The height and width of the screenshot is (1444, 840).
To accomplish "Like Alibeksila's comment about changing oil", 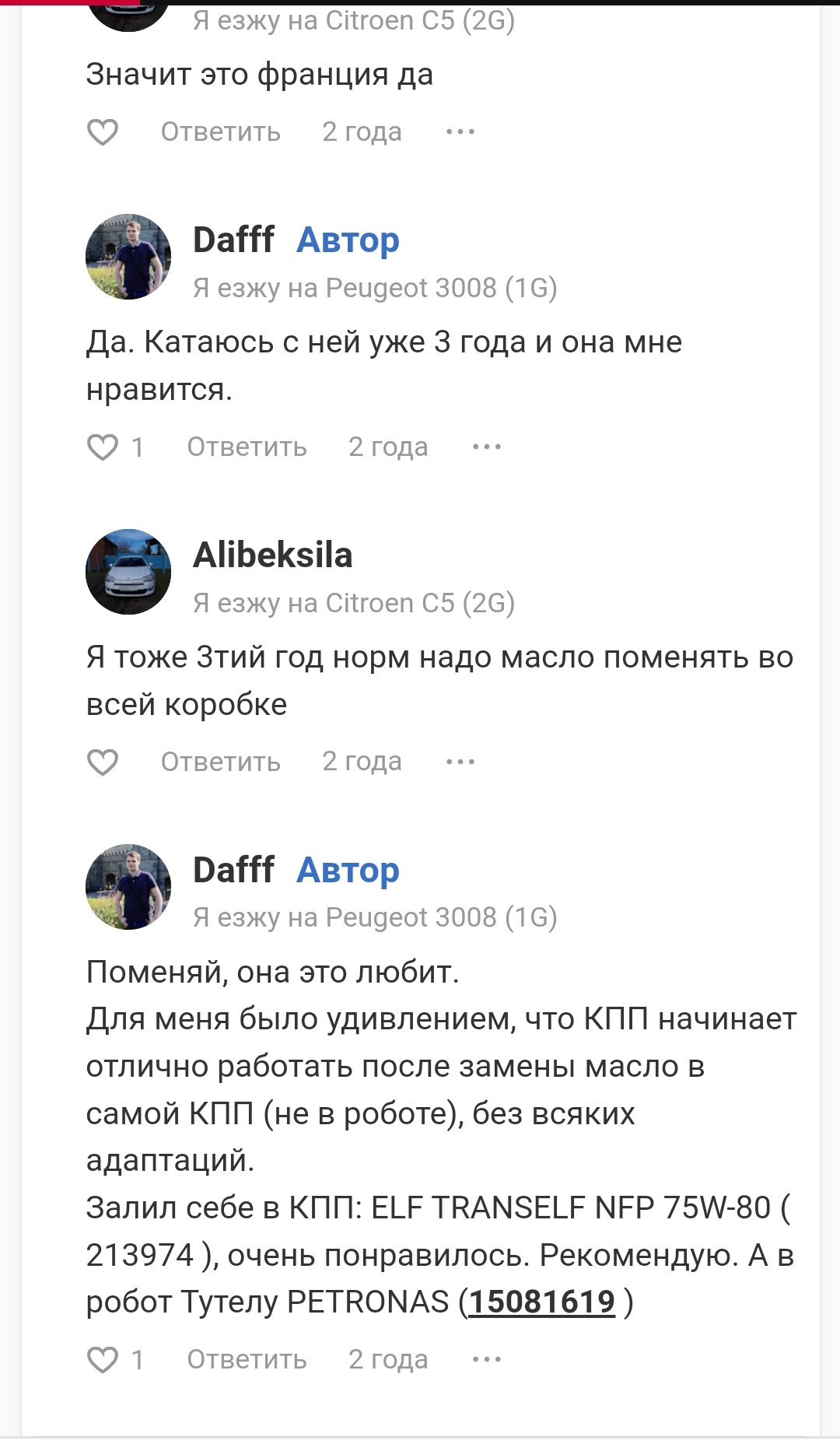I will click(102, 762).
